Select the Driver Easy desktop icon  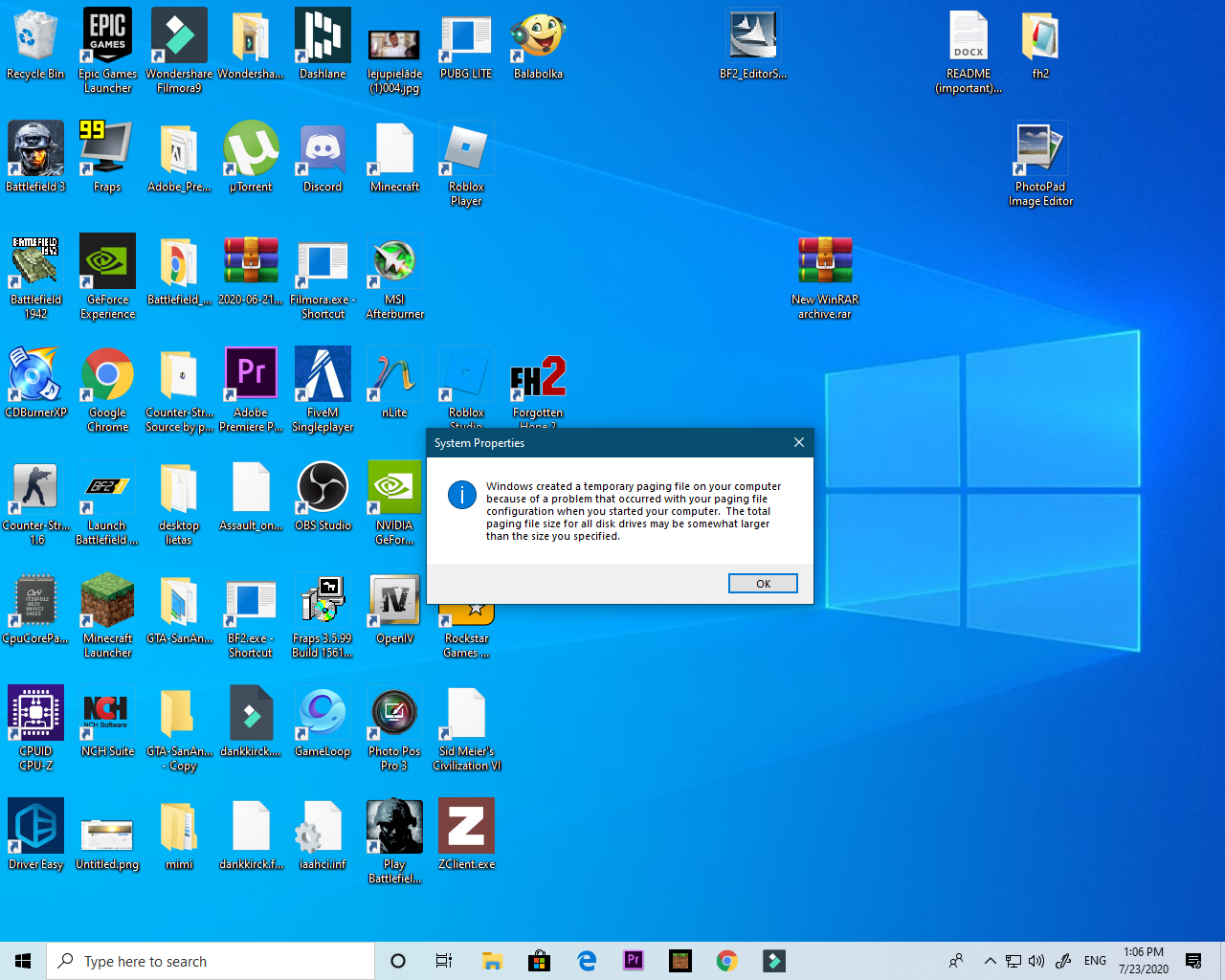35,835
